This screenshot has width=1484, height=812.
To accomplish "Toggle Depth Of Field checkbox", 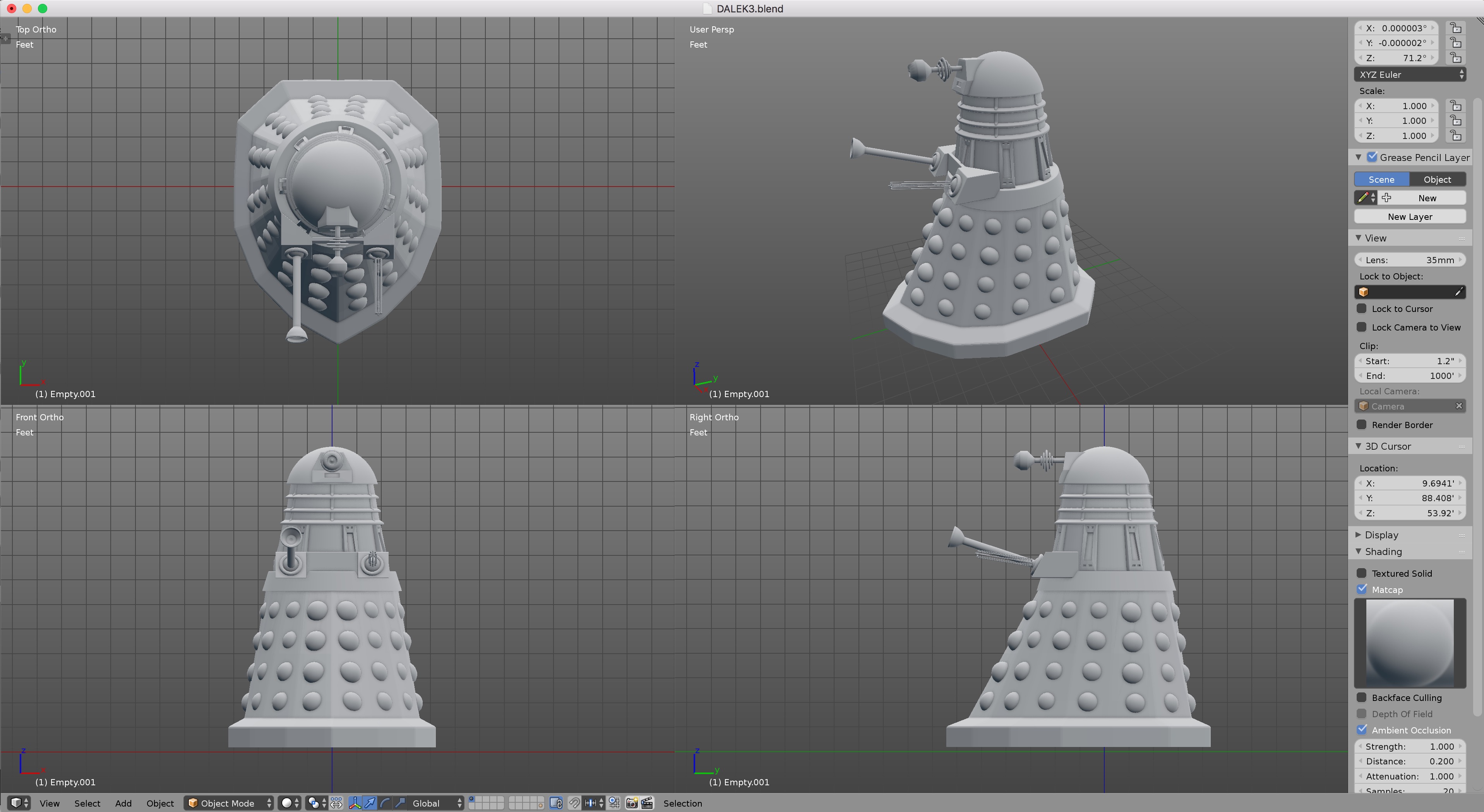I will click(1362, 714).
